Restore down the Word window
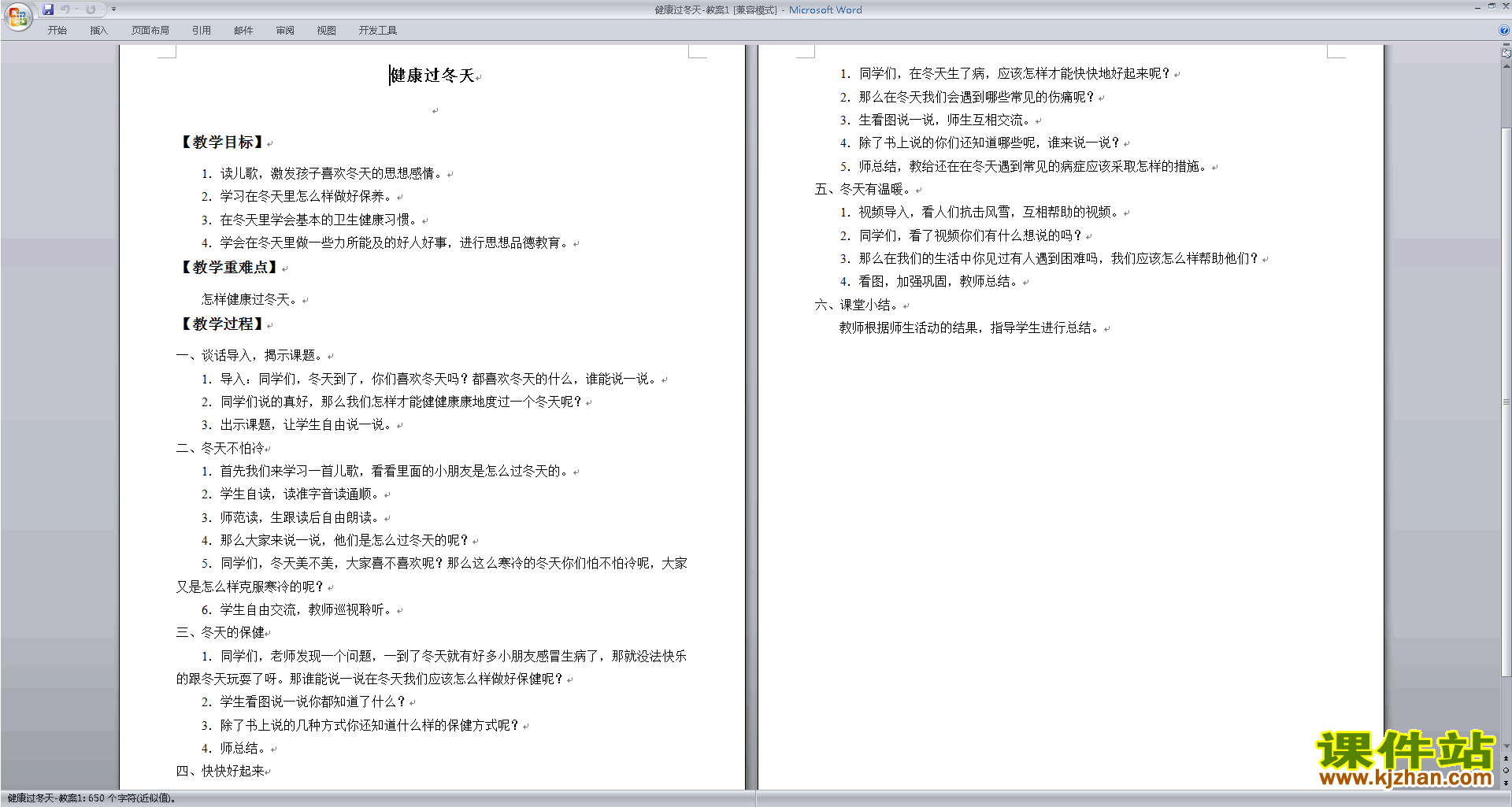1512x807 pixels. point(1492,6)
